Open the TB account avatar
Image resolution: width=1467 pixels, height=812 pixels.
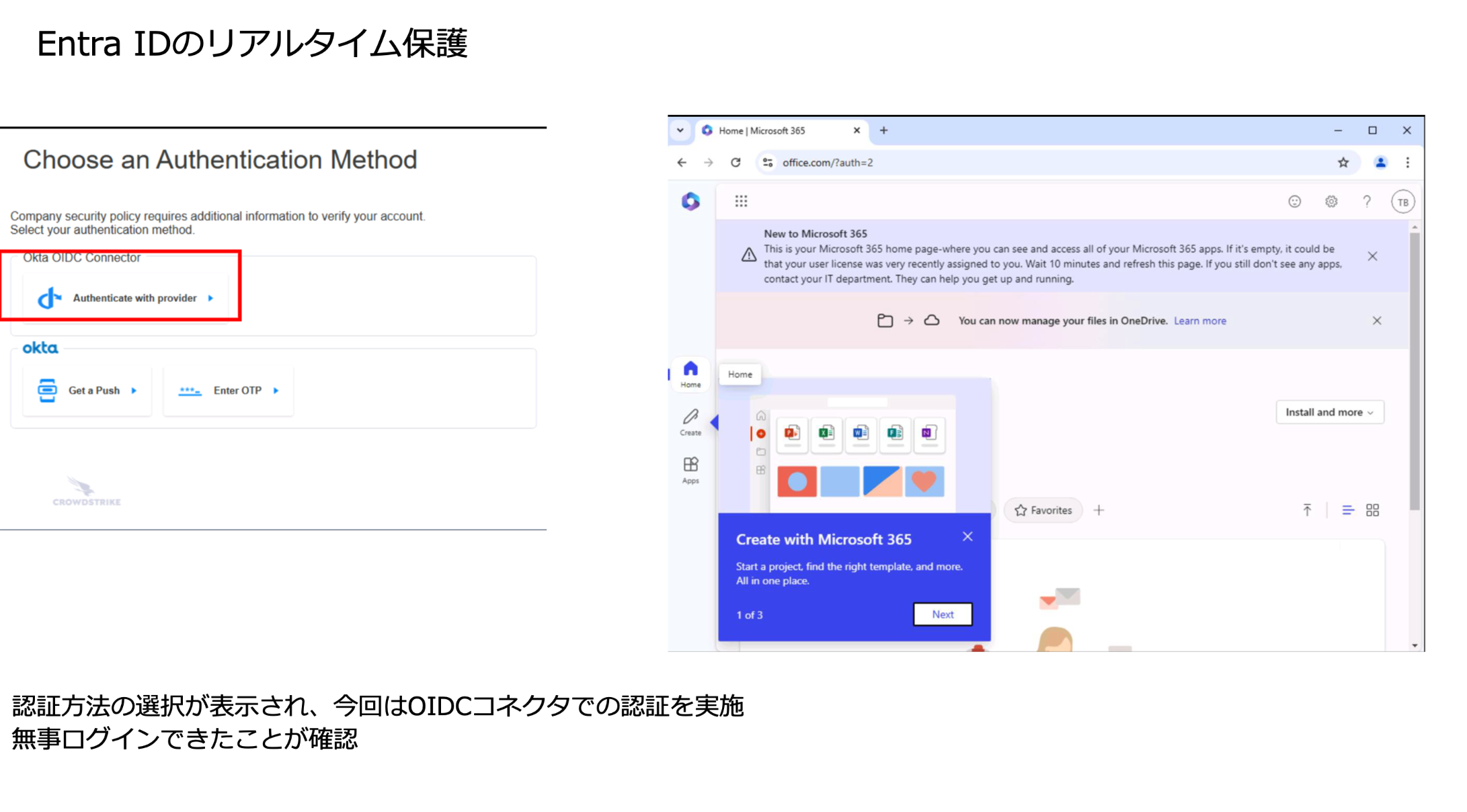pos(1403,202)
